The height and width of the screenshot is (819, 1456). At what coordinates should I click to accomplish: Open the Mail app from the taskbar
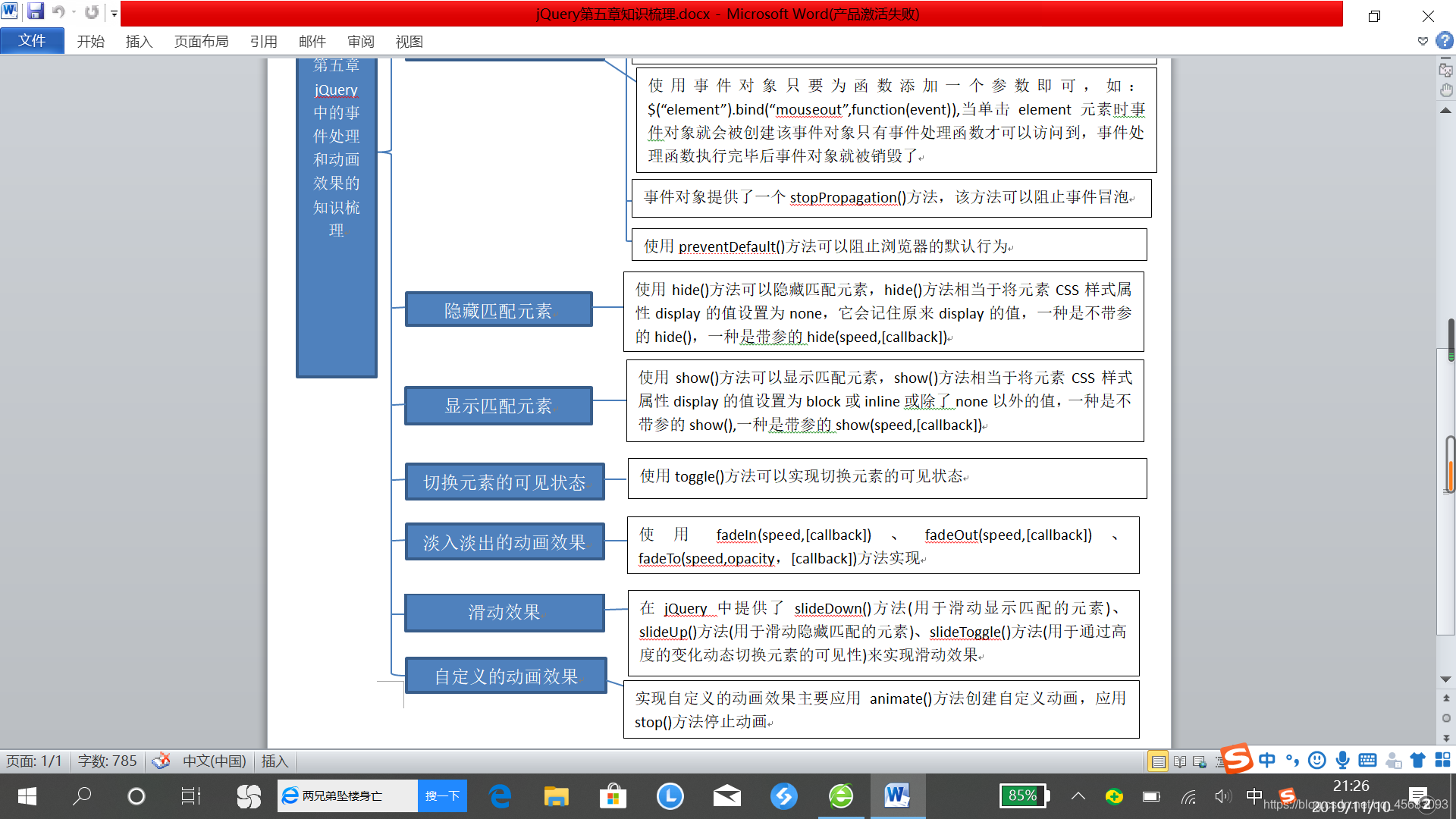tap(726, 796)
